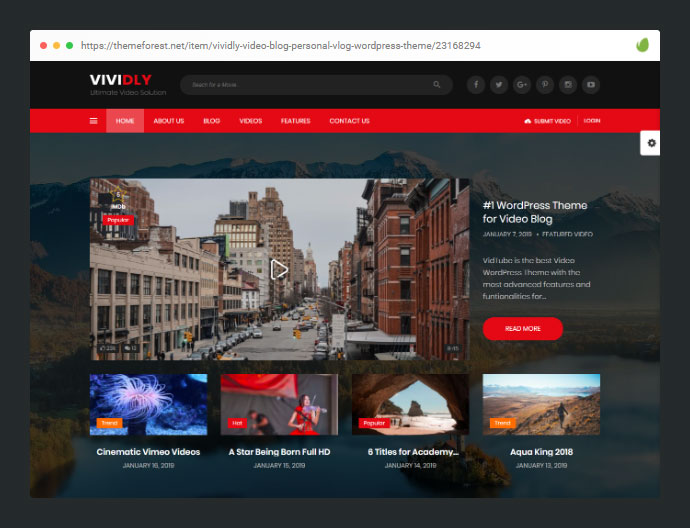
Task: Open the Contact Us menu item
Action: tap(349, 121)
